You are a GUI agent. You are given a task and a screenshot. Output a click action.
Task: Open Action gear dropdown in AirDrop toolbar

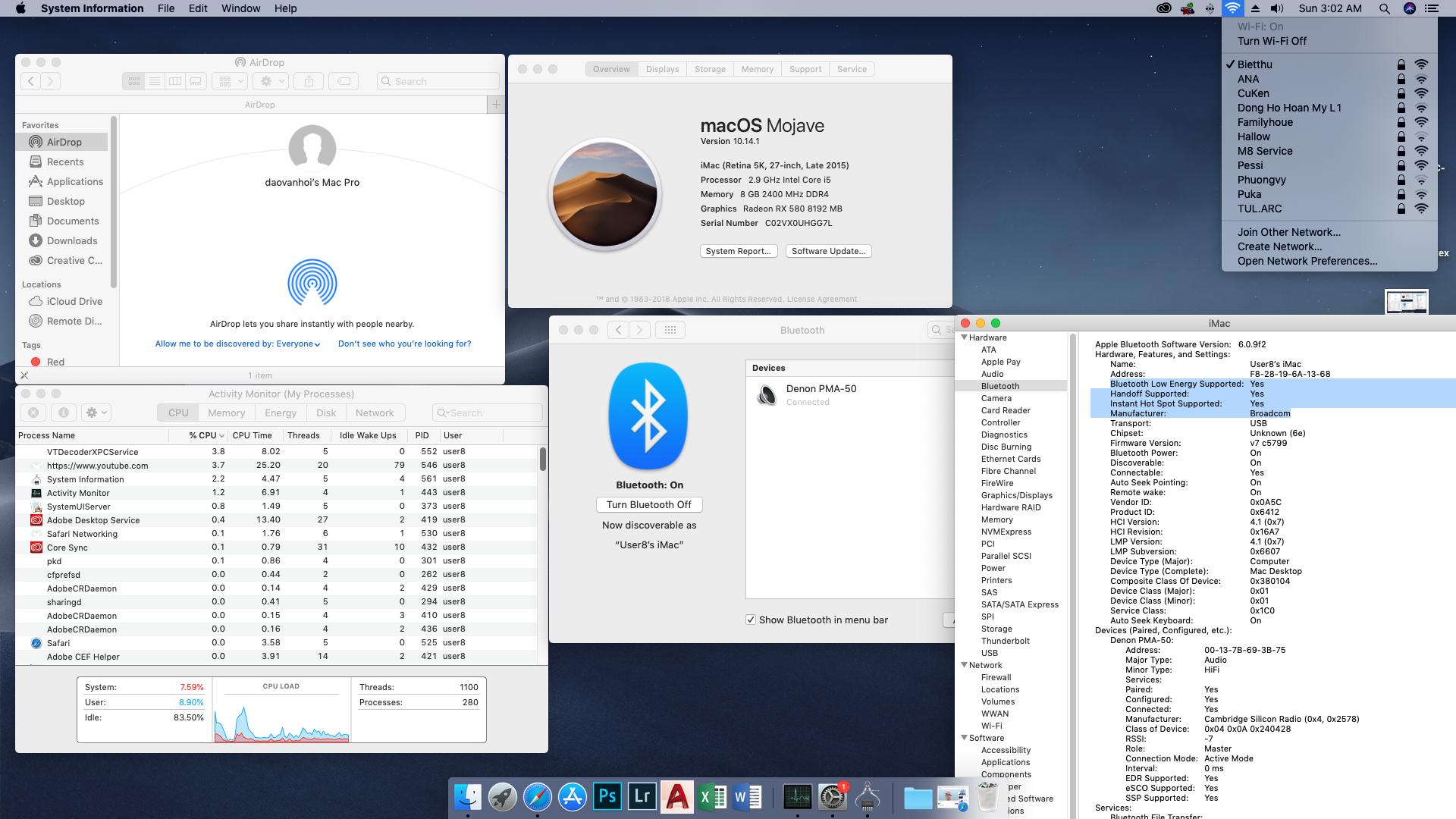click(271, 81)
